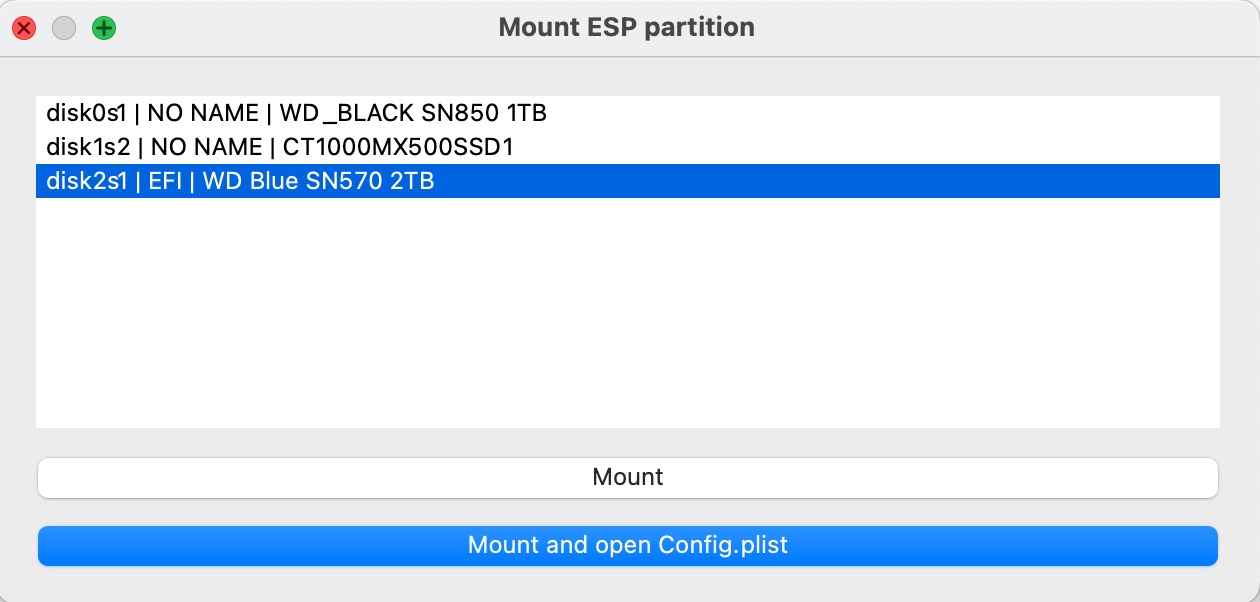Click the "WD Blue SN570 2TB" drive name
The height and width of the screenshot is (602, 1260).
point(318,182)
